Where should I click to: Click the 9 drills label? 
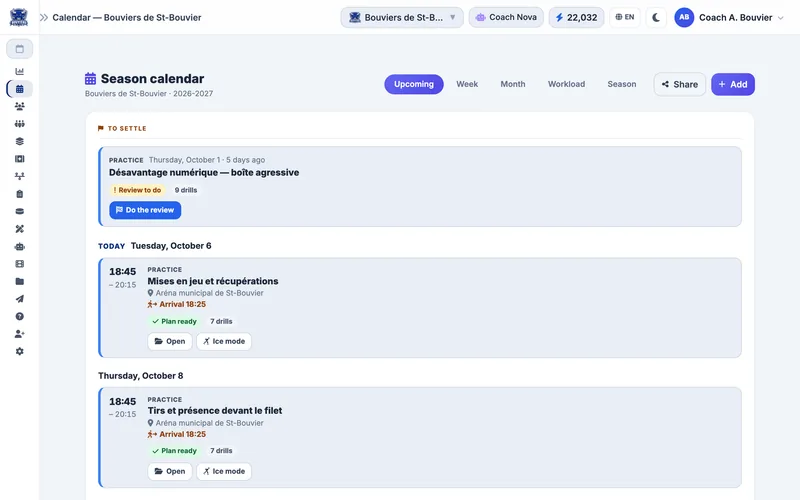click(186, 190)
